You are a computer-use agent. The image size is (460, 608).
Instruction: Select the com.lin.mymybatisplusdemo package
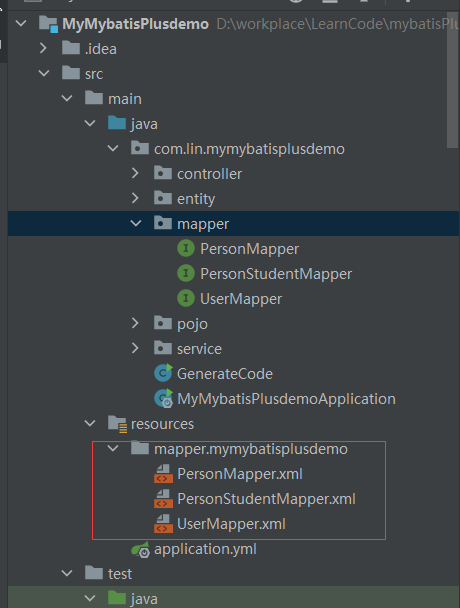point(249,149)
